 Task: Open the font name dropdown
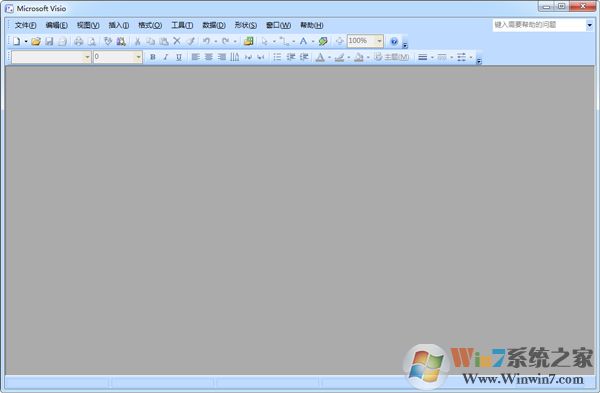coord(87,57)
